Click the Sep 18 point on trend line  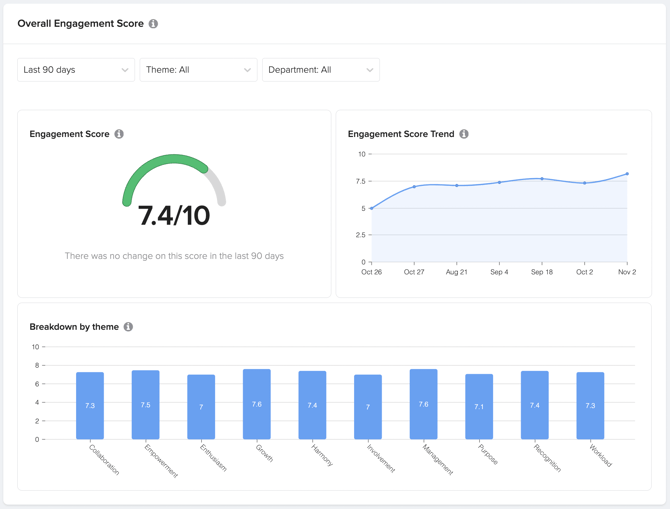click(542, 179)
